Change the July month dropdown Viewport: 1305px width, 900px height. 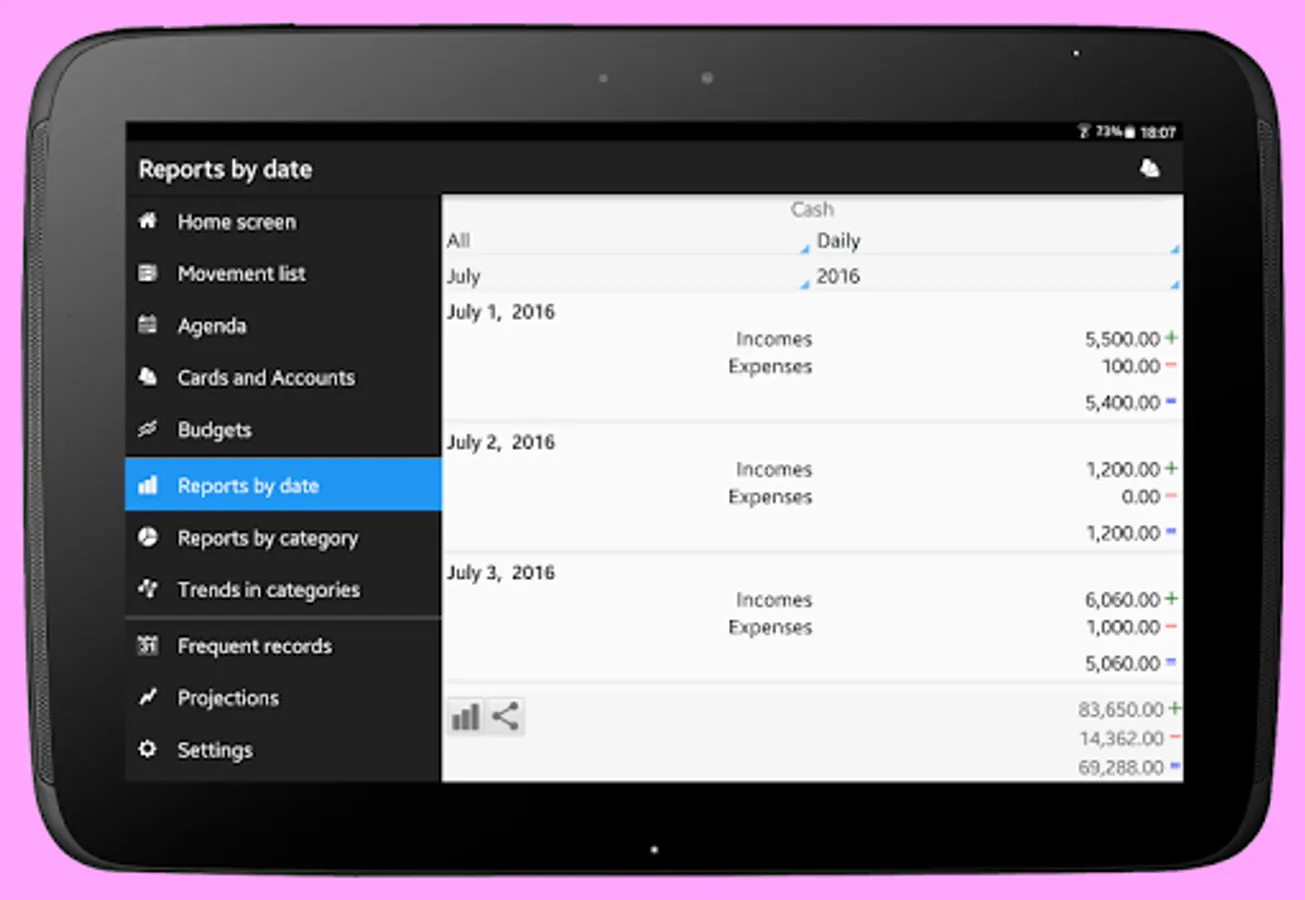627,277
